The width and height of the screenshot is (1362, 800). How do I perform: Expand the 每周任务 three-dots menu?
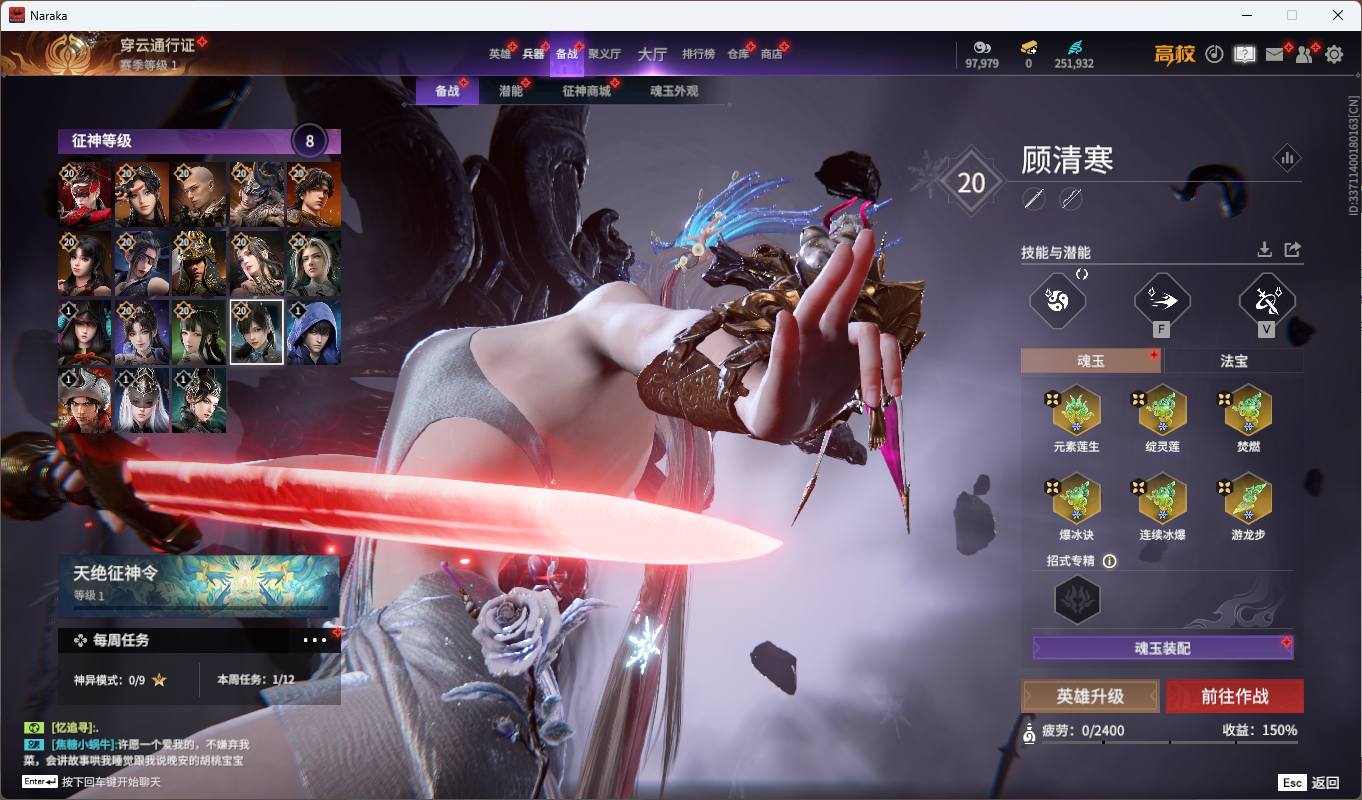pos(314,640)
